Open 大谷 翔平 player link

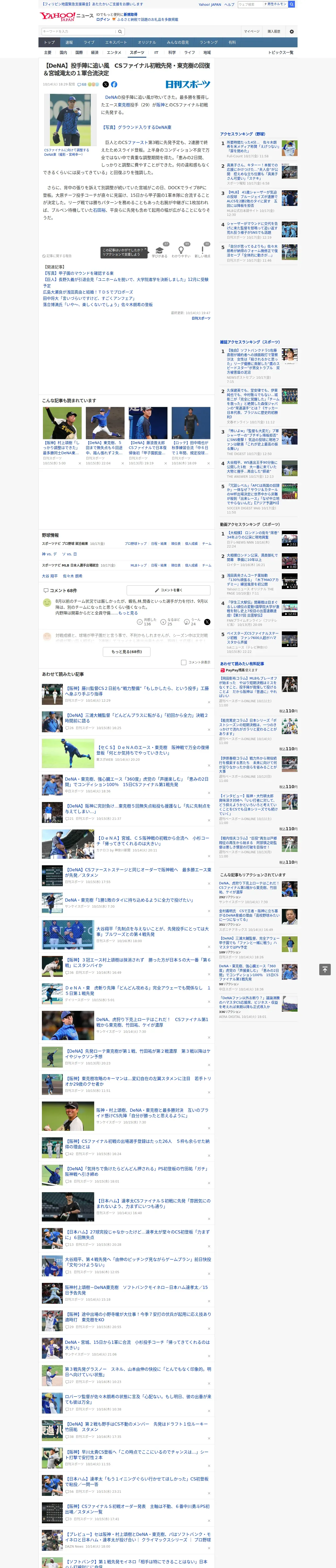coord(49,576)
